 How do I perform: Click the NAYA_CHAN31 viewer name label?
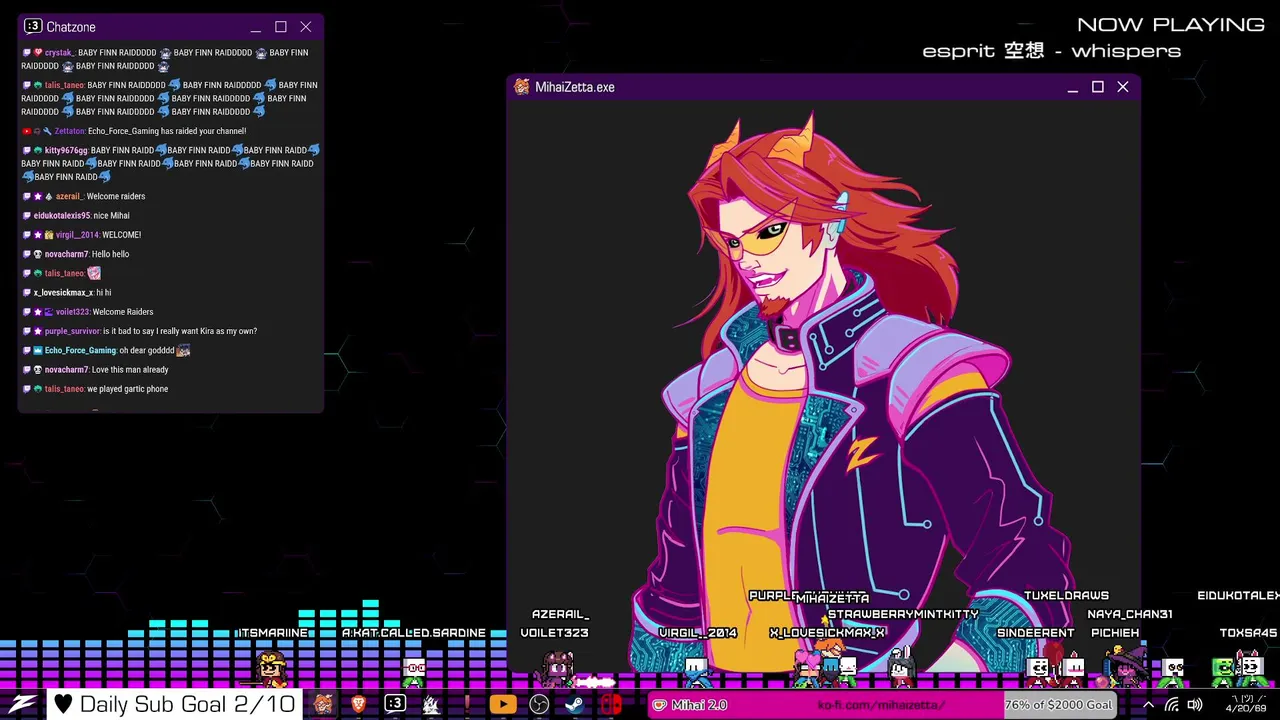point(1129,614)
